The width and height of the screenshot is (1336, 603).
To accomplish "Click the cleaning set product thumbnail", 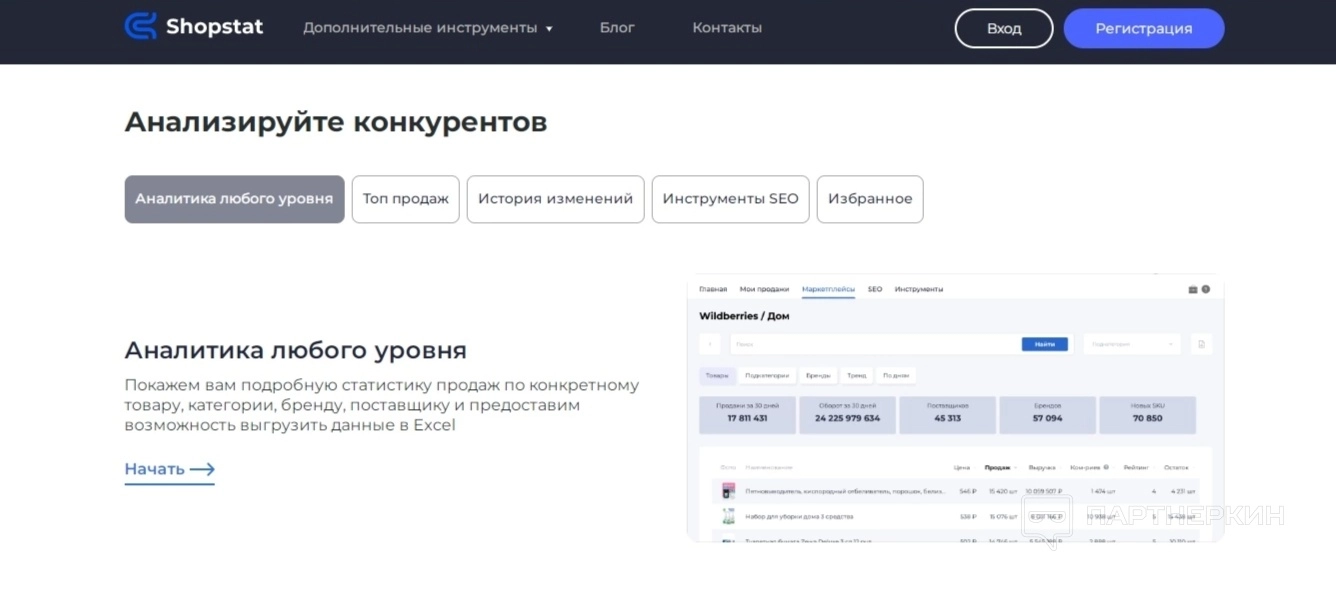I will click(x=728, y=516).
